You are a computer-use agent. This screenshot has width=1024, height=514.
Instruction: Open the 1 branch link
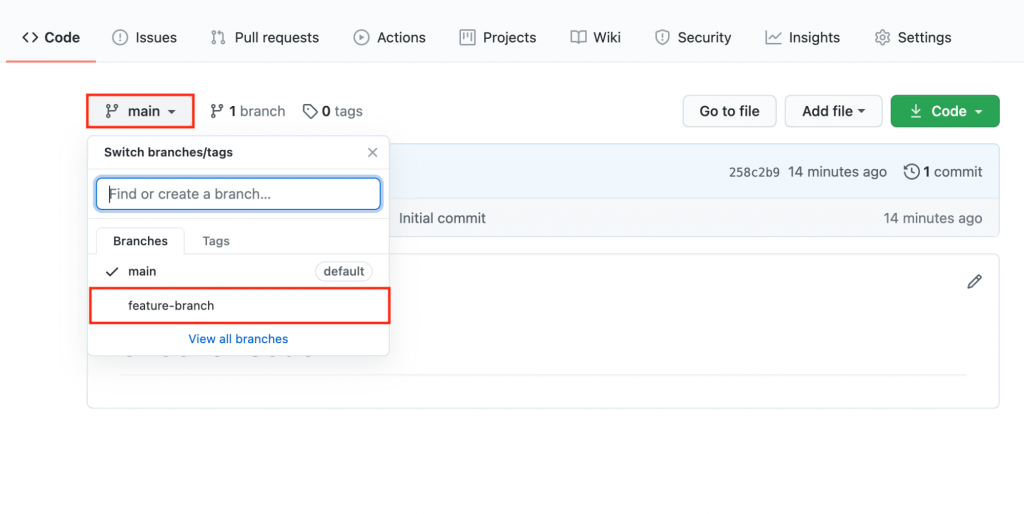tap(248, 111)
